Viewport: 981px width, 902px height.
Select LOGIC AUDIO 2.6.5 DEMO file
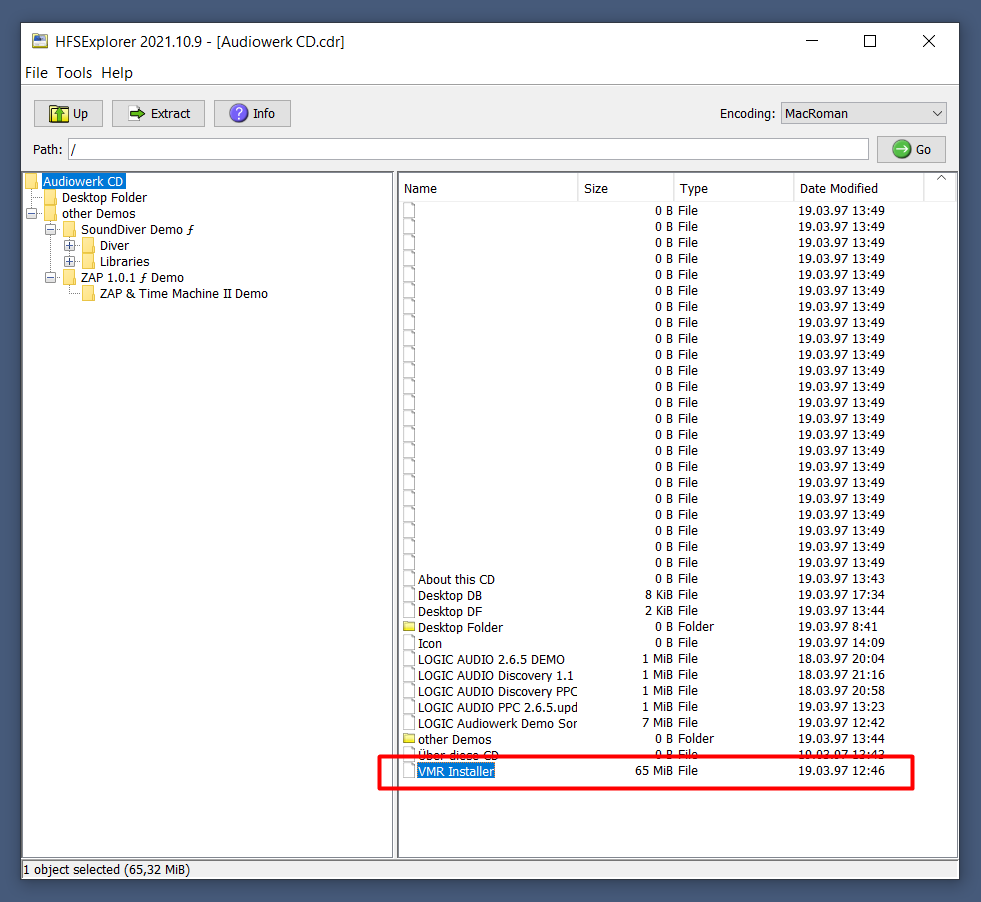click(491, 659)
